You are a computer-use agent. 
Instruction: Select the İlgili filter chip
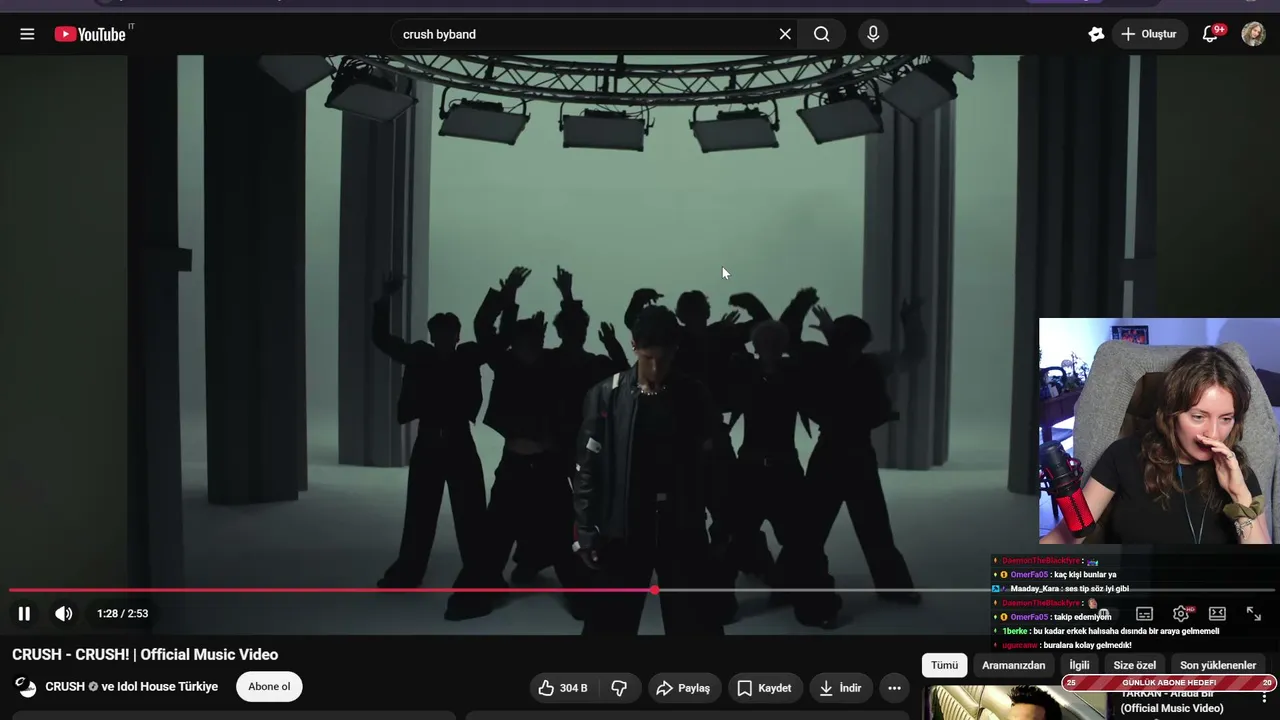click(x=1079, y=665)
